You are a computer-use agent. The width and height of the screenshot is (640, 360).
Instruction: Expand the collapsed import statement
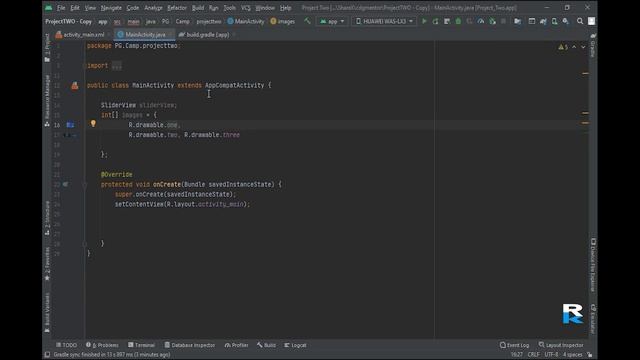click(x=116, y=66)
